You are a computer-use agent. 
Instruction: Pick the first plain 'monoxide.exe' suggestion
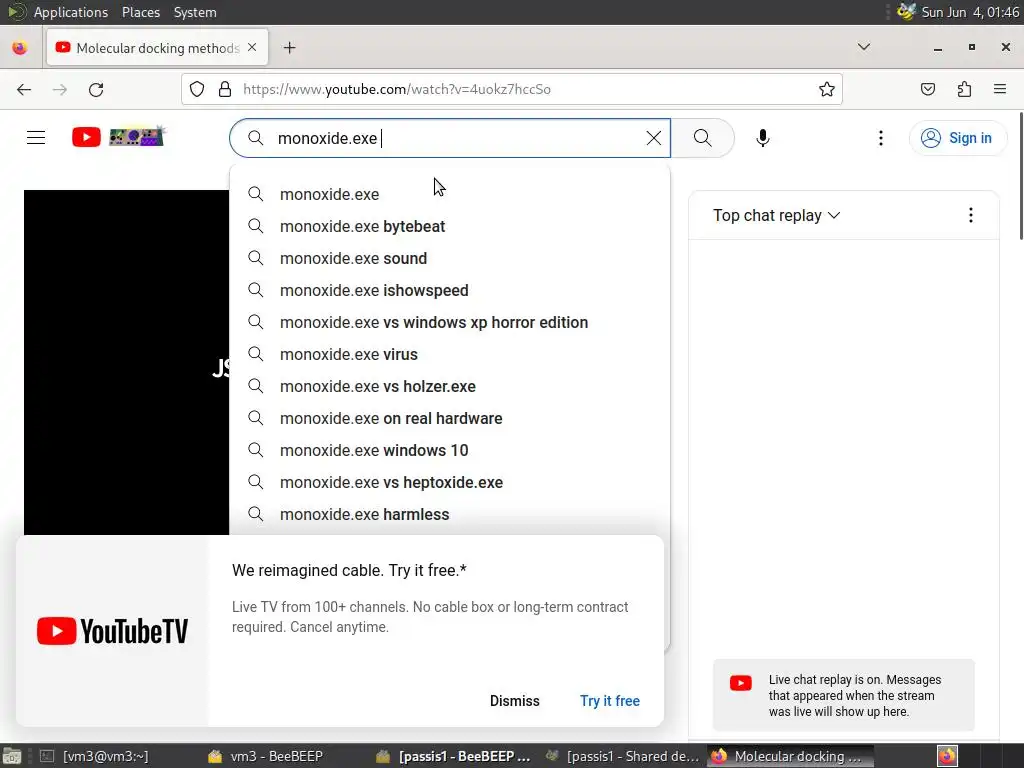click(x=449, y=195)
